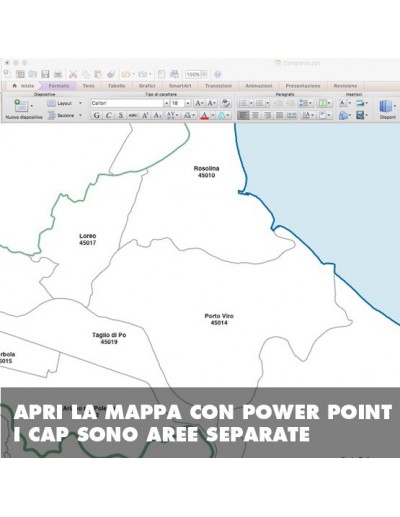Apply subscript with A₂ icon
The image size is (400, 517).
pos(157,115)
